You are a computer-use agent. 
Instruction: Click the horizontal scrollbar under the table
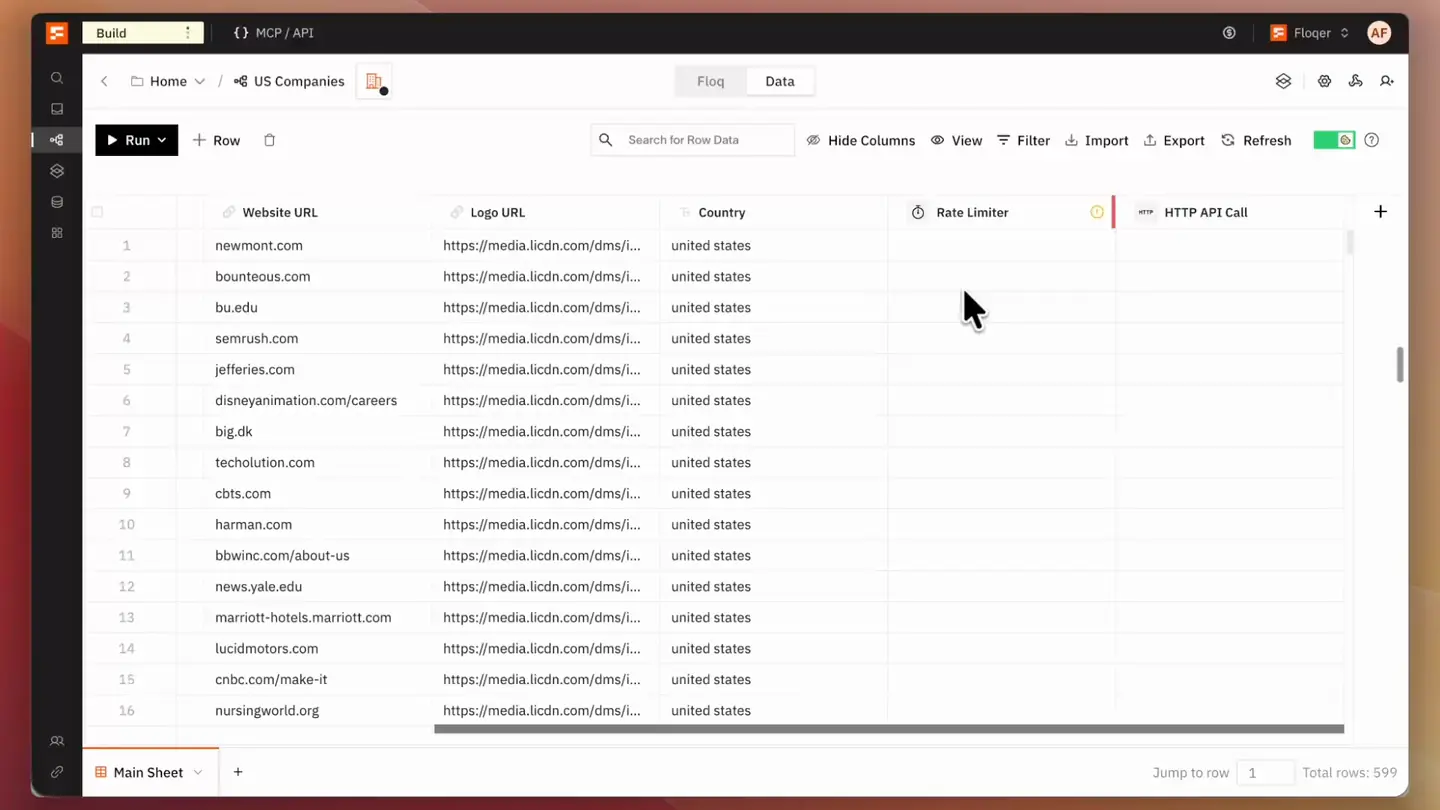coord(889,729)
